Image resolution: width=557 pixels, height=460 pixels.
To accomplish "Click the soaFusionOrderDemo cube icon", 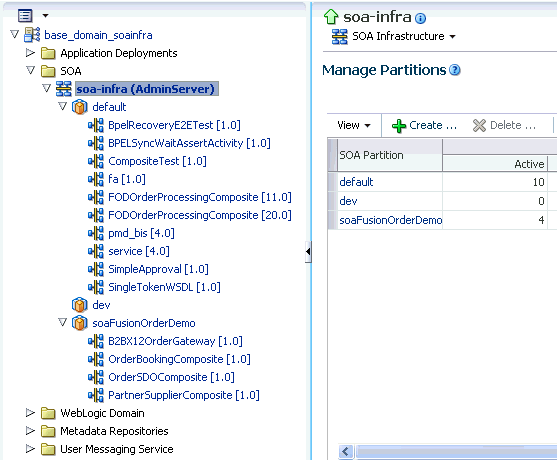I will 80,323.
